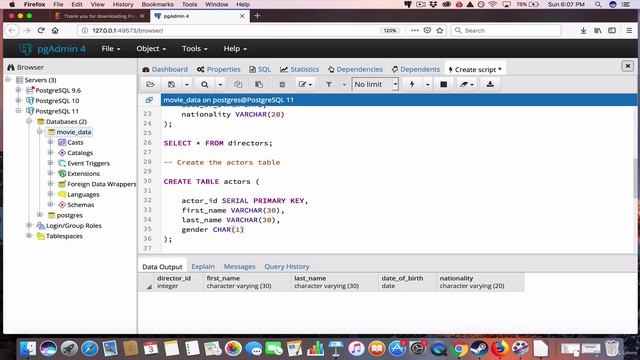Open the pgAdmin File menu

[x=111, y=49]
